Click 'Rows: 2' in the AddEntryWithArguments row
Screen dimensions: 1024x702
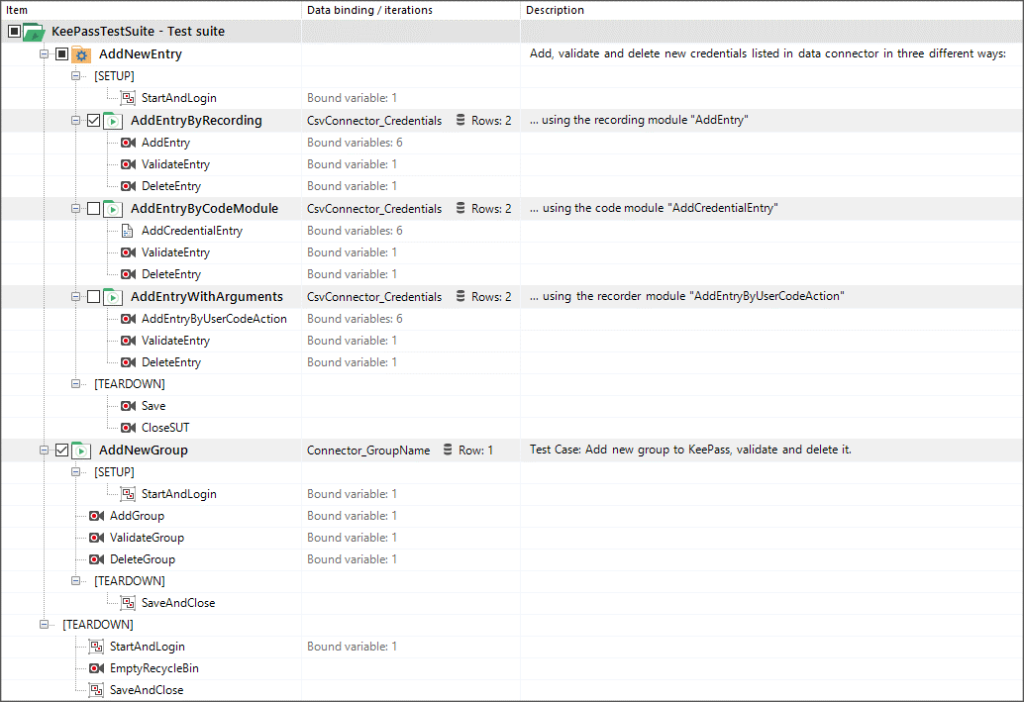491,296
